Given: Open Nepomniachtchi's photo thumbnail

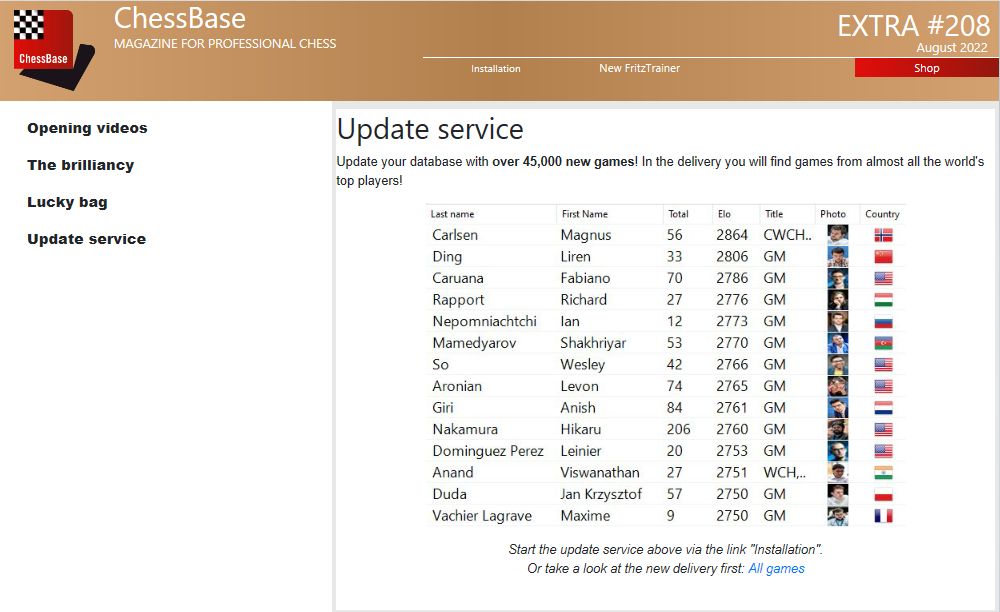Looking at the screenshot, I should [x=837, y=321].
